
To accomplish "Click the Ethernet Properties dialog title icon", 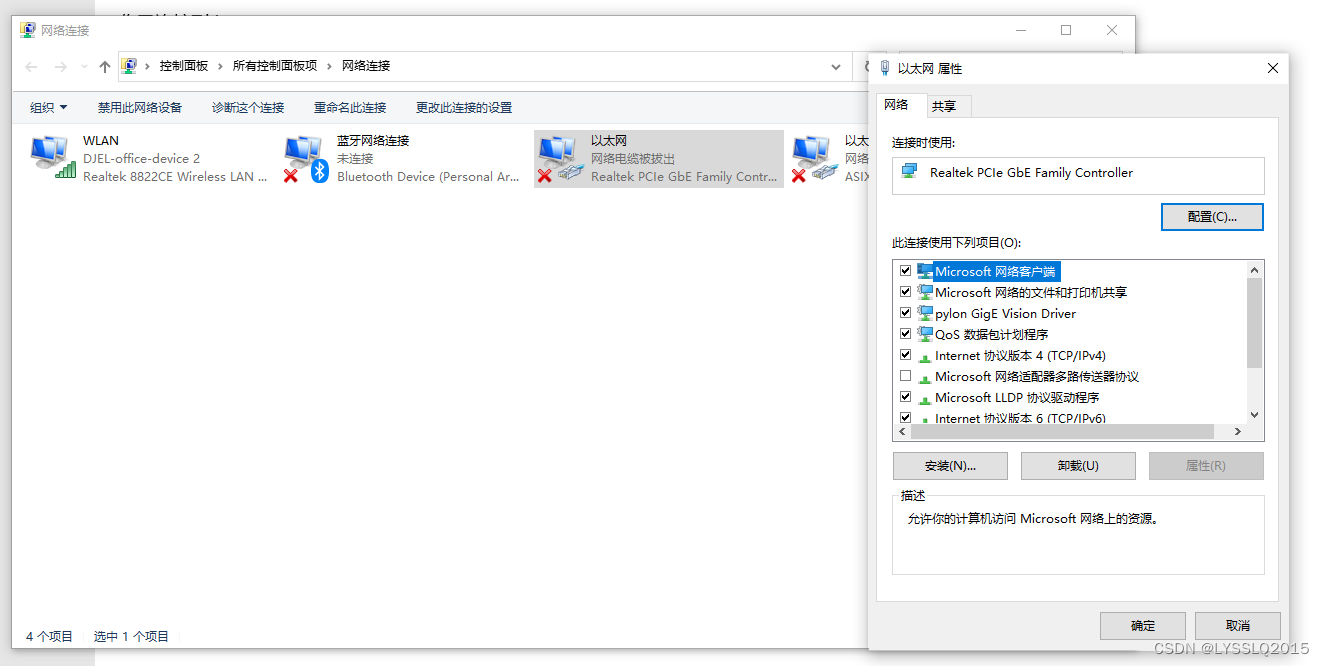I will (885, 68).
